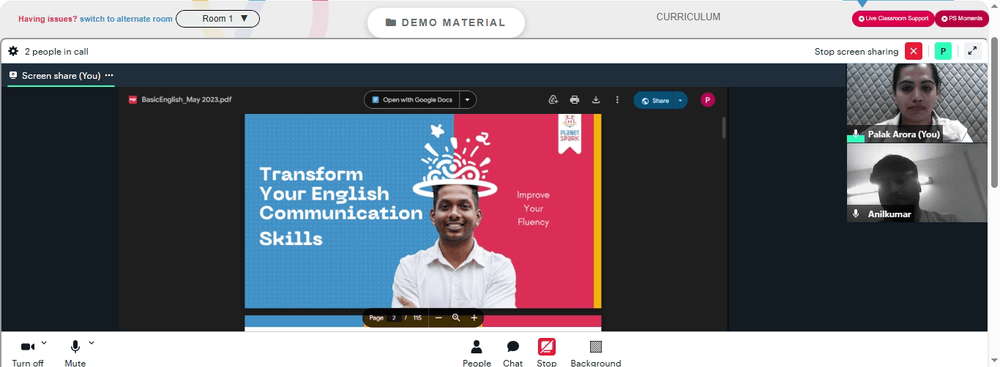Viewport: 1000px width, 367px height.
Task: Click BasicEnglish_May 2023.pdf filename
Action: (186, 100)
